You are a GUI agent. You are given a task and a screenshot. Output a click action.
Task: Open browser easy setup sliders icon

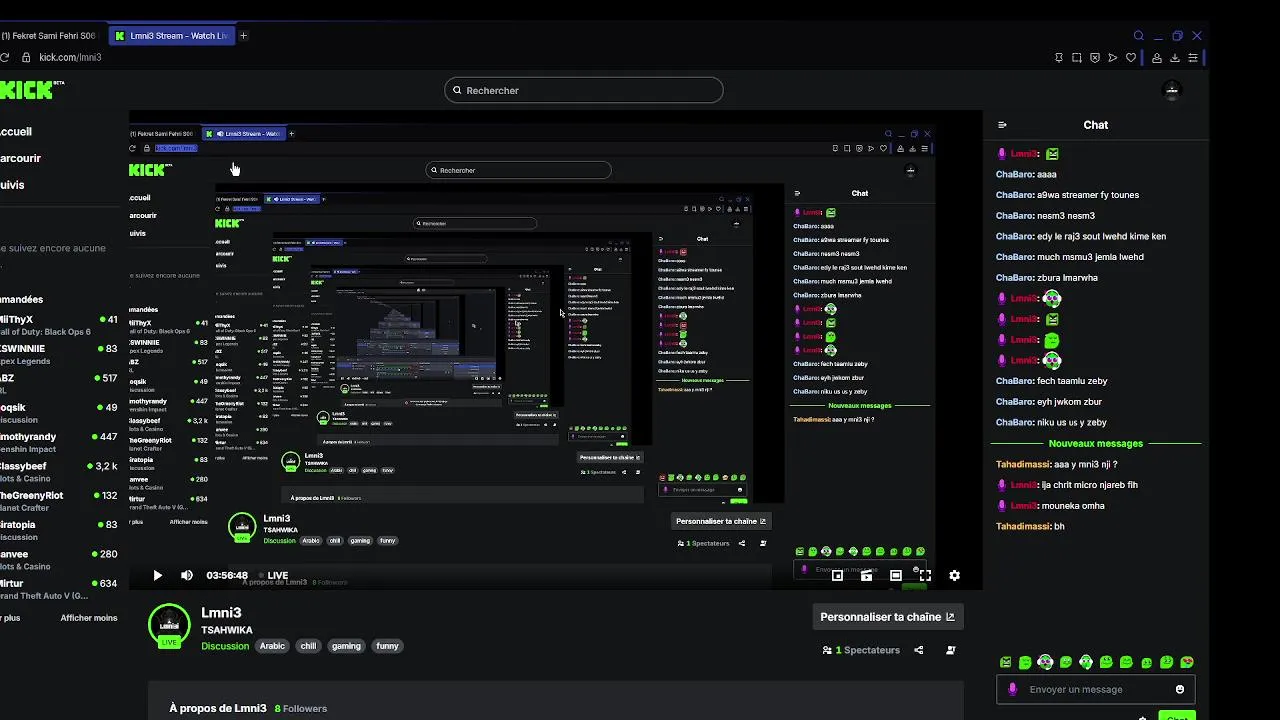1193,58
